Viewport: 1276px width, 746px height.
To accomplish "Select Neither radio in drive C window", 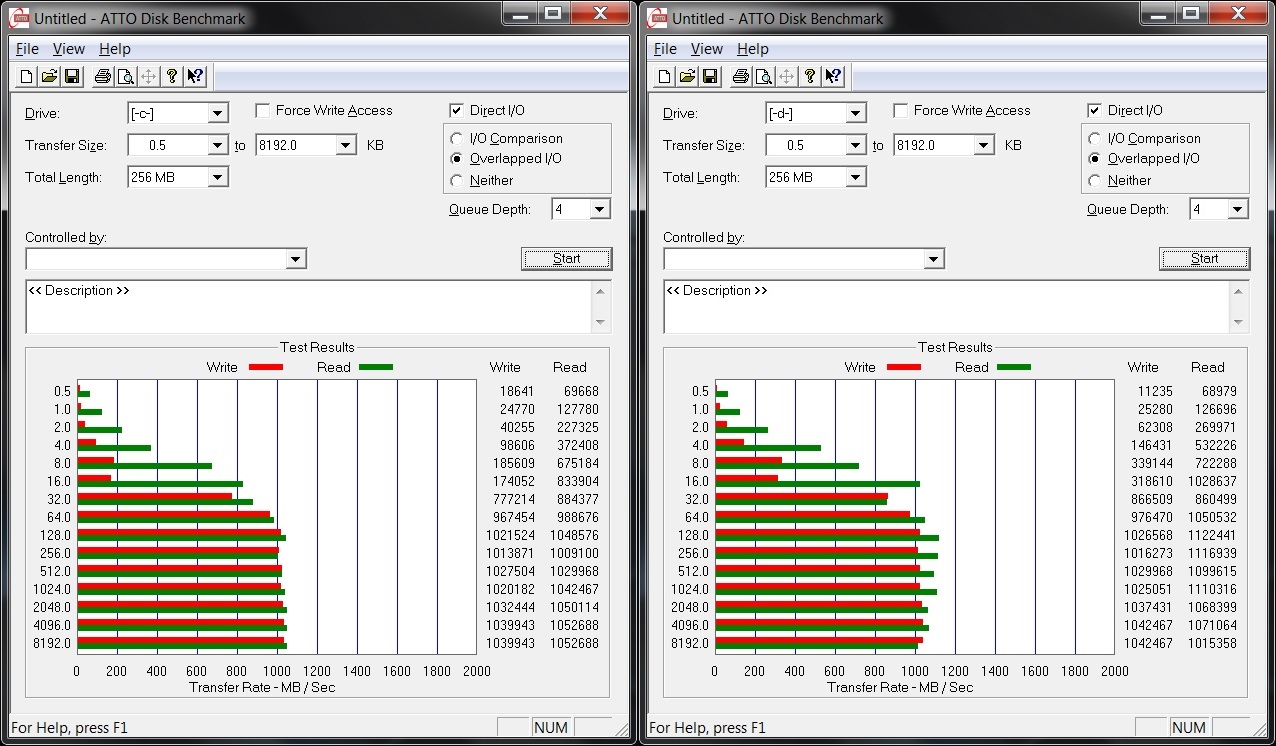I will tap(457, 181).
